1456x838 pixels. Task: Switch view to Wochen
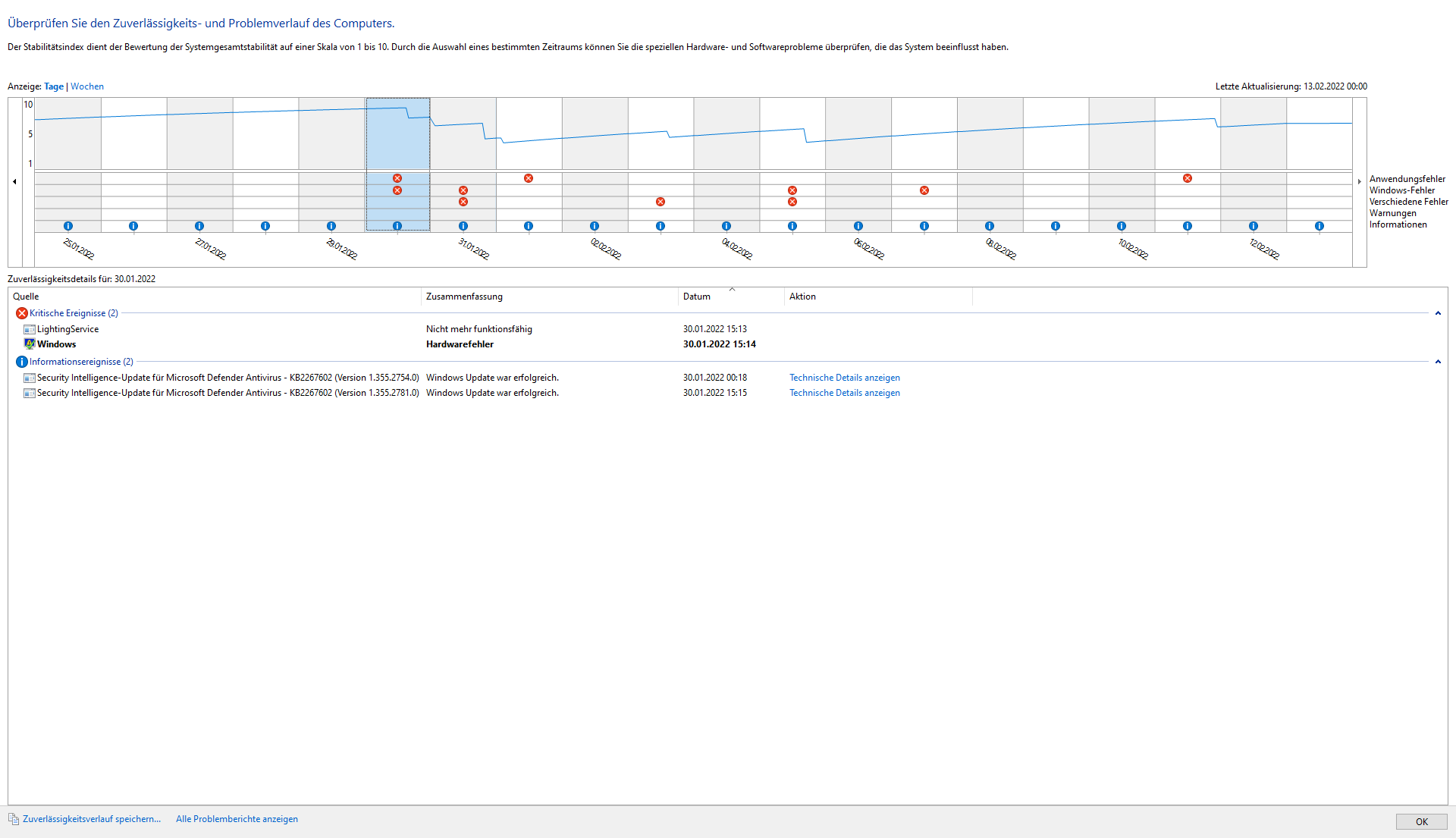87,86
